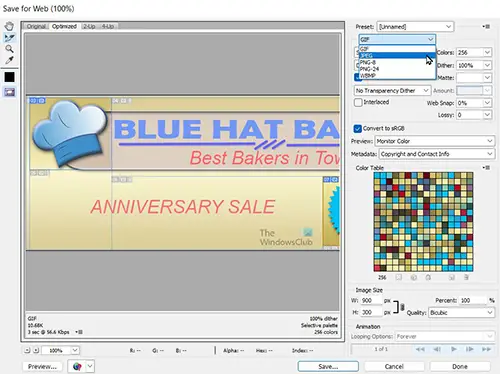Toggle slices visibility button

tap(9, 92)
